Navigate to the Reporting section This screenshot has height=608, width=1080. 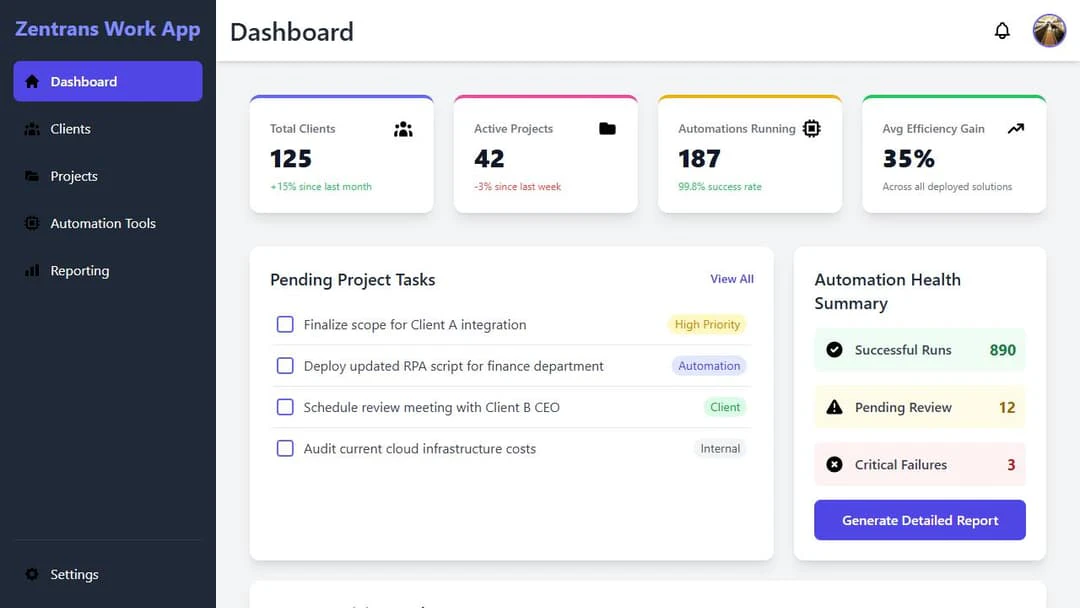[80, 271]
